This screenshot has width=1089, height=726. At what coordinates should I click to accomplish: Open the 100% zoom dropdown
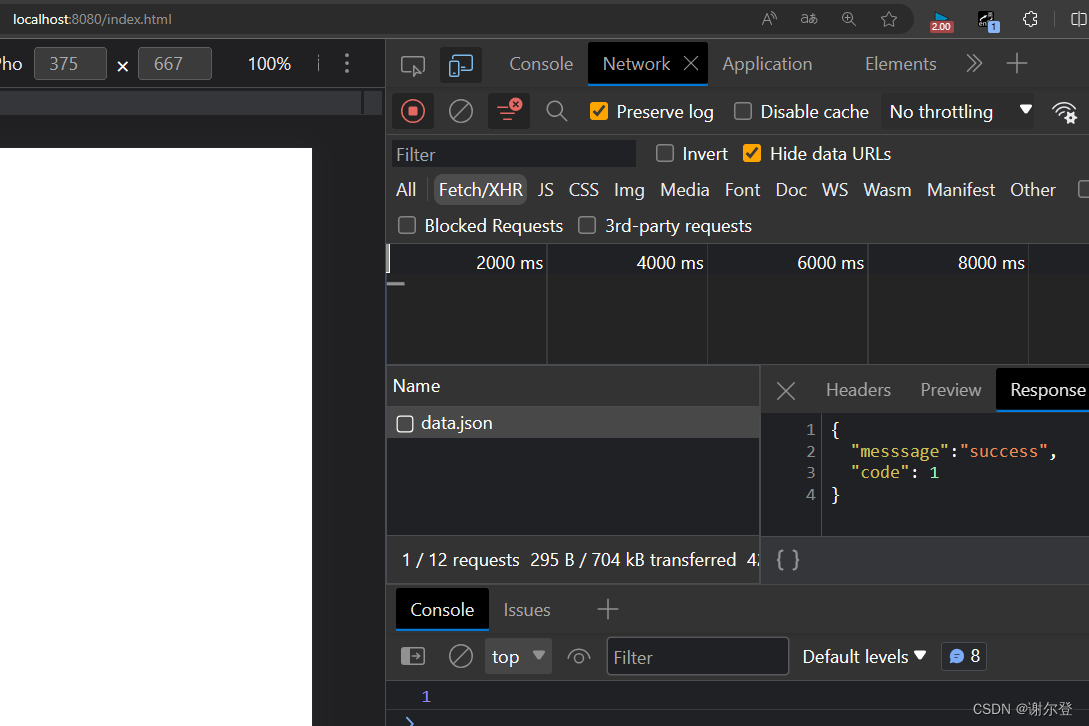[x=269, y=64]
